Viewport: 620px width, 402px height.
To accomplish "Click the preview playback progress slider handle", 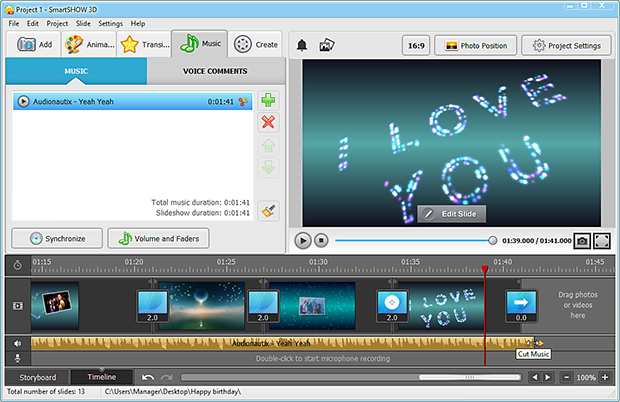I will [x=493, y=240].
